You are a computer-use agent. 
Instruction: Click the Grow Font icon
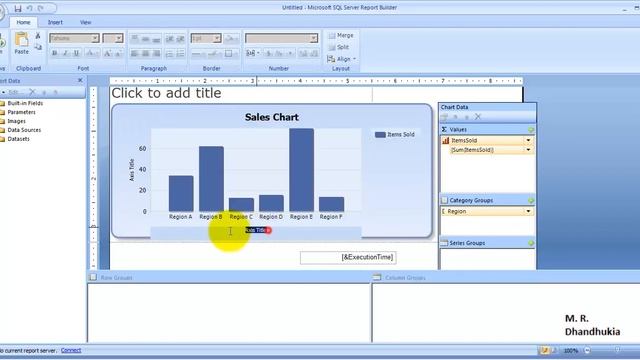107,53
